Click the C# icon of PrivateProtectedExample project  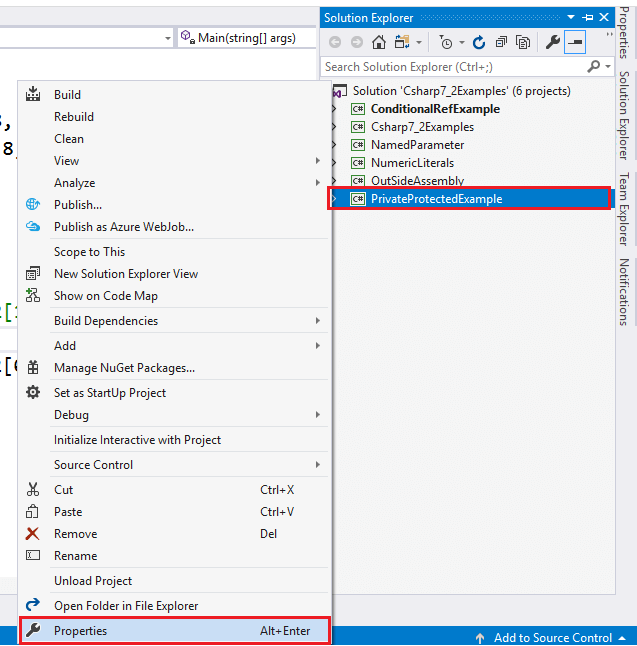click(x=358, y=199)
